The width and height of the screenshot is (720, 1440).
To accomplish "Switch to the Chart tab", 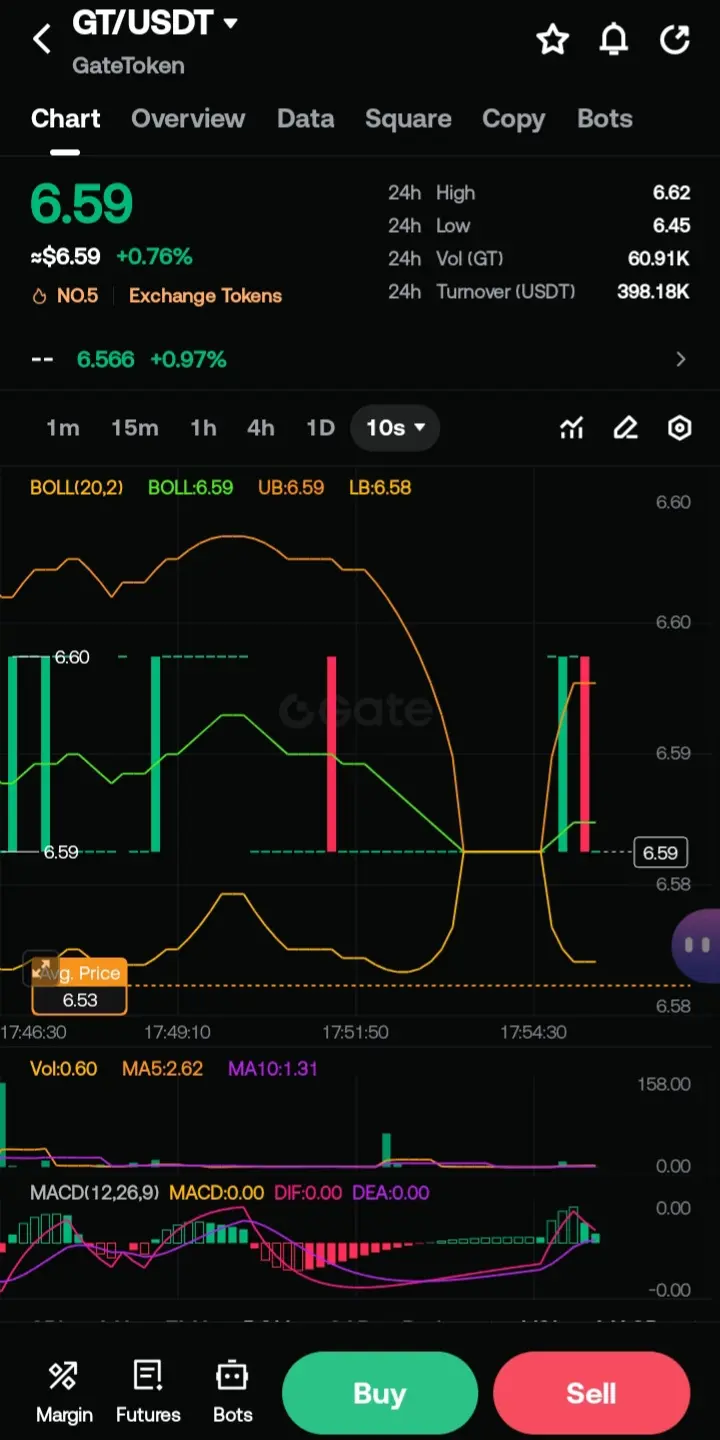I will pyautogui.click(x=66, y=119).
